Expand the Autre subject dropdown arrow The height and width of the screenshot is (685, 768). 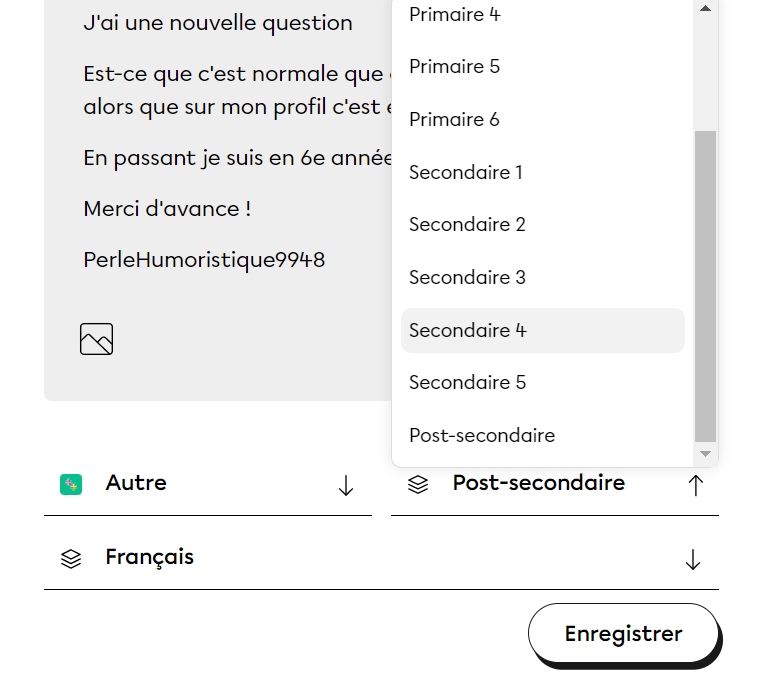pos(346,486)
